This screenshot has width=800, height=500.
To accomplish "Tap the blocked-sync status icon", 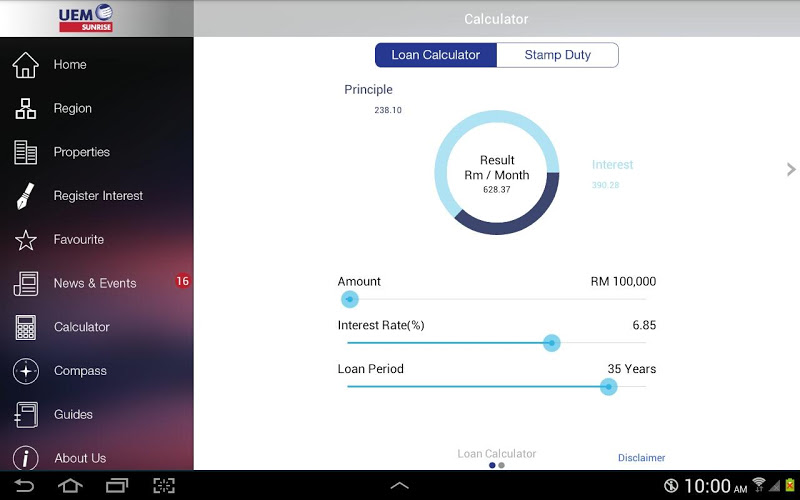I will pyautogui.click(x=670, y=485).
